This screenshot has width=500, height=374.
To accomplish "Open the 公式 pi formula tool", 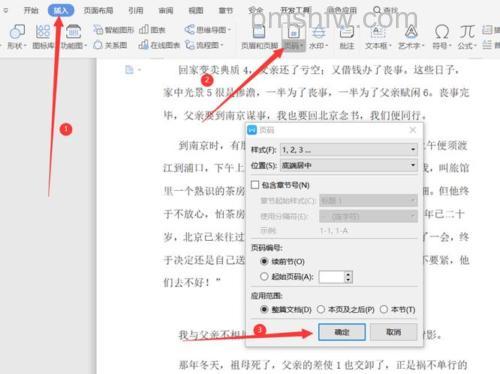I will [x=467, y=37].
